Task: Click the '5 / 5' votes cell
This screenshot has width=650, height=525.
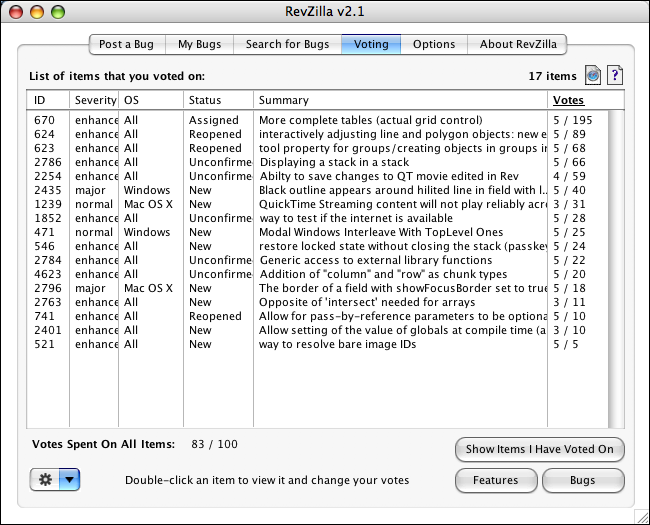Action: click(x=565, y=344)
